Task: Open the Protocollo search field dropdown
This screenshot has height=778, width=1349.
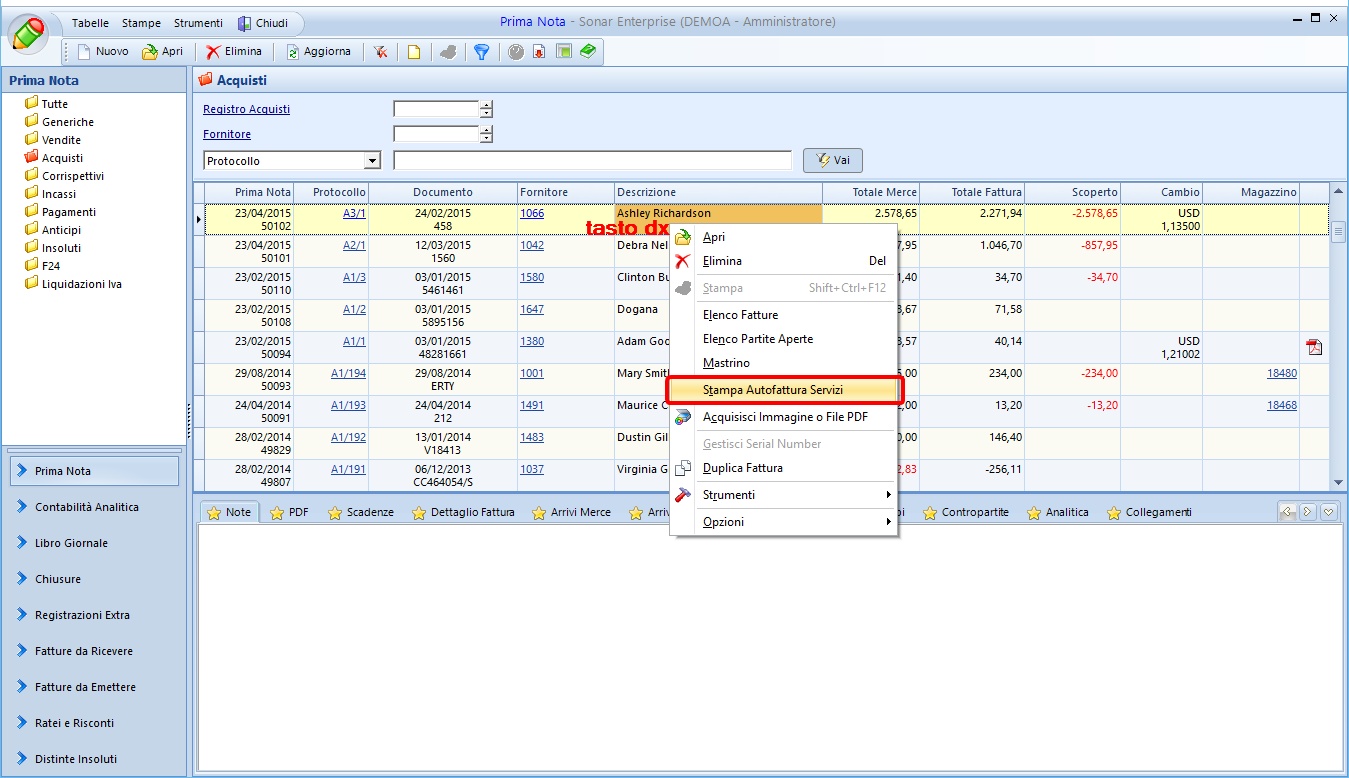Action: (x=372, y=161)
